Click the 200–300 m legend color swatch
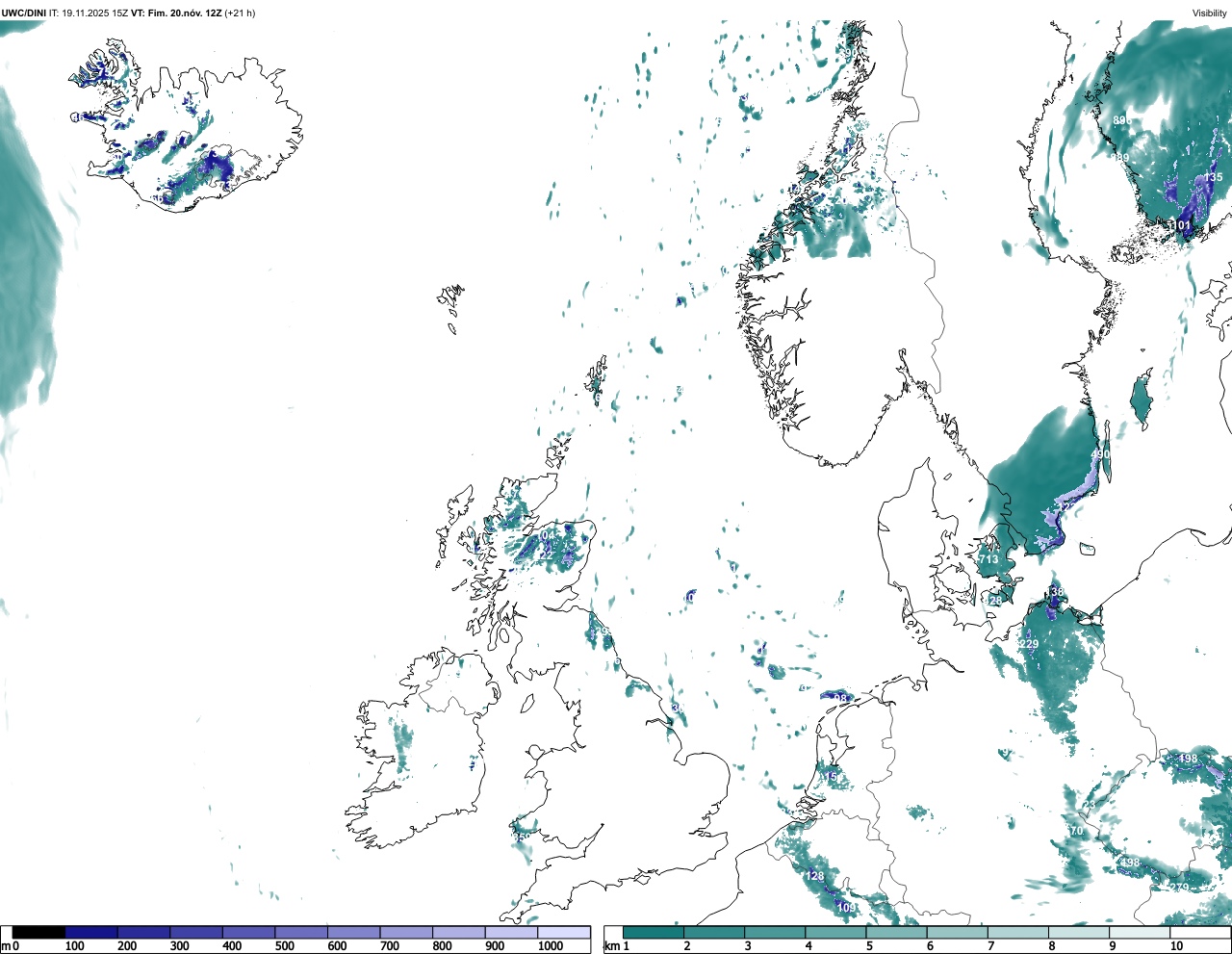1232x954 pixels. tap(144, 932)
